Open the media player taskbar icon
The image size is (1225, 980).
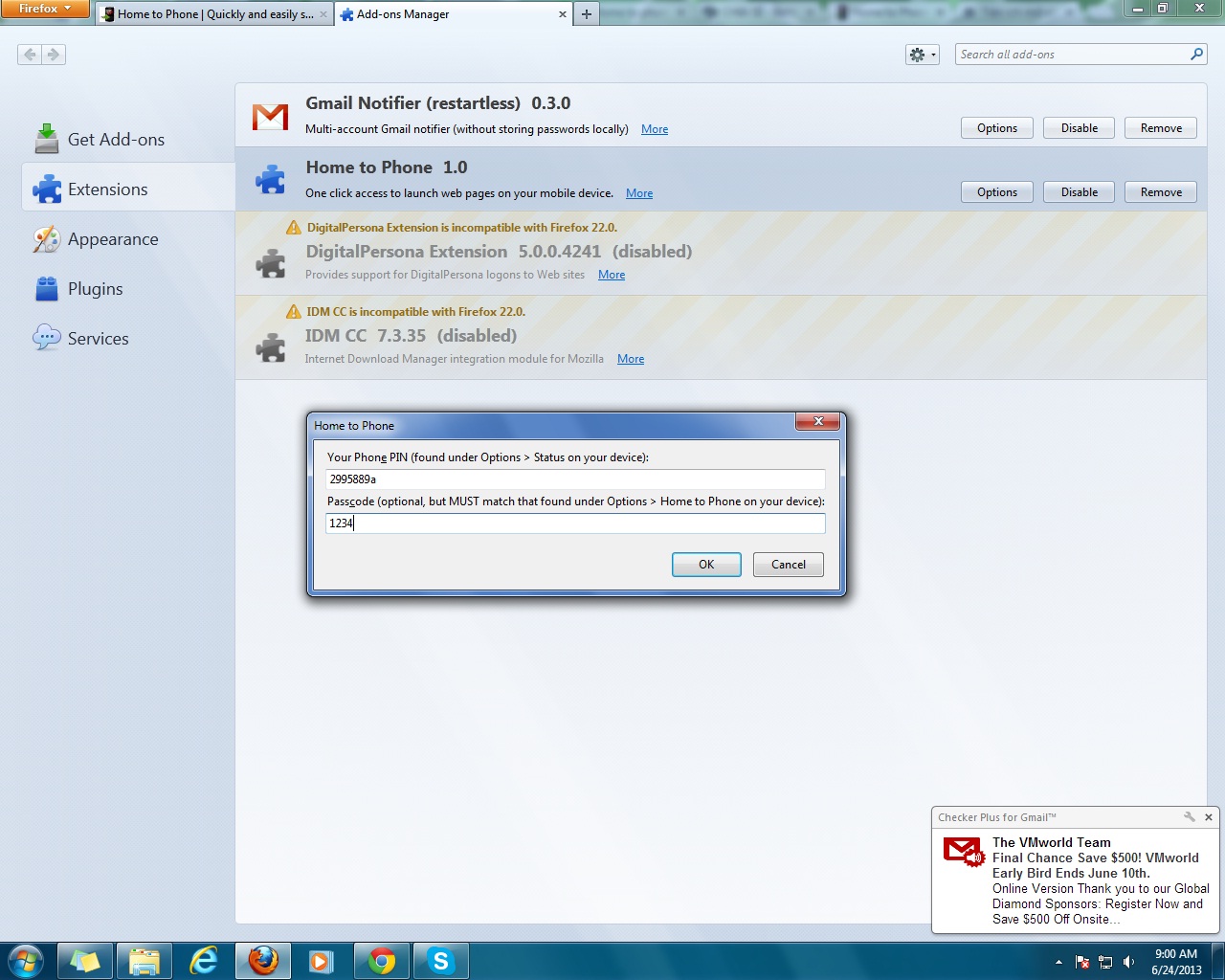click(x=322, y=961)
